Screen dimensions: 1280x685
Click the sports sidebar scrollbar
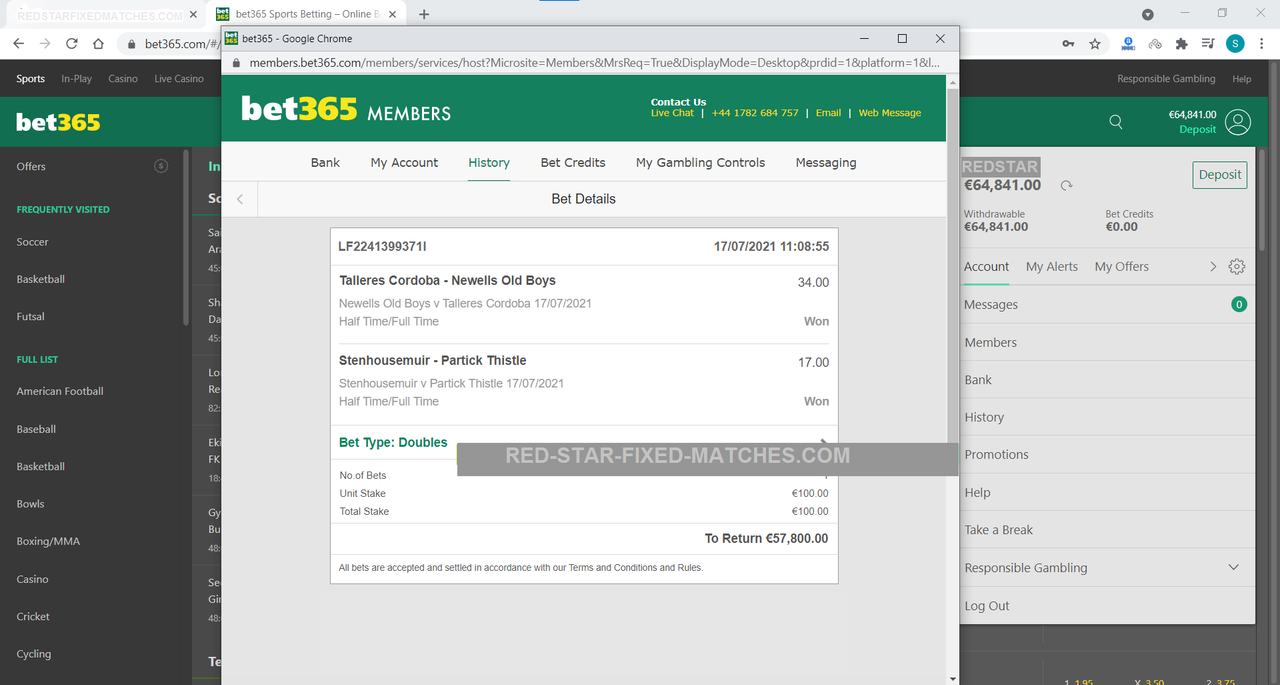pyautogui.click(x=186, y=237)
